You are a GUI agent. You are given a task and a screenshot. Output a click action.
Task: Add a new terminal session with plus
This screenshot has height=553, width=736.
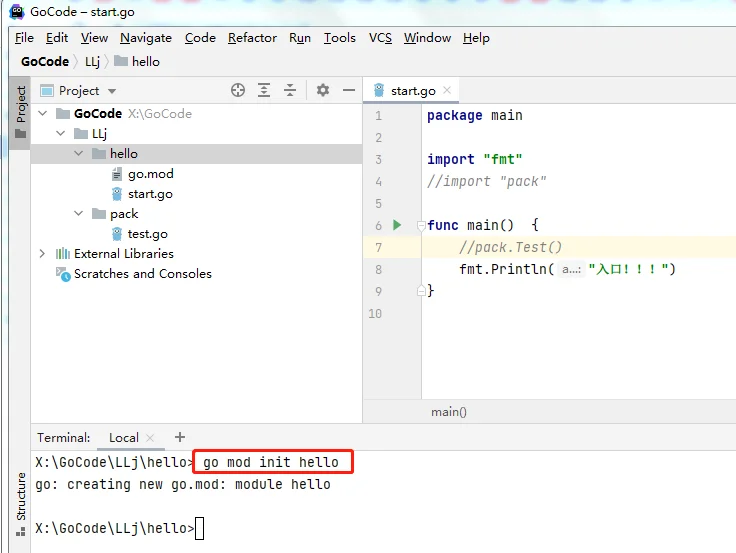point(180,437)
